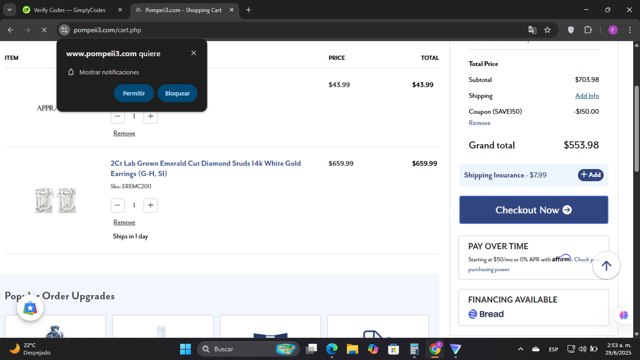Open Task View on taskbar

[311, 349]
